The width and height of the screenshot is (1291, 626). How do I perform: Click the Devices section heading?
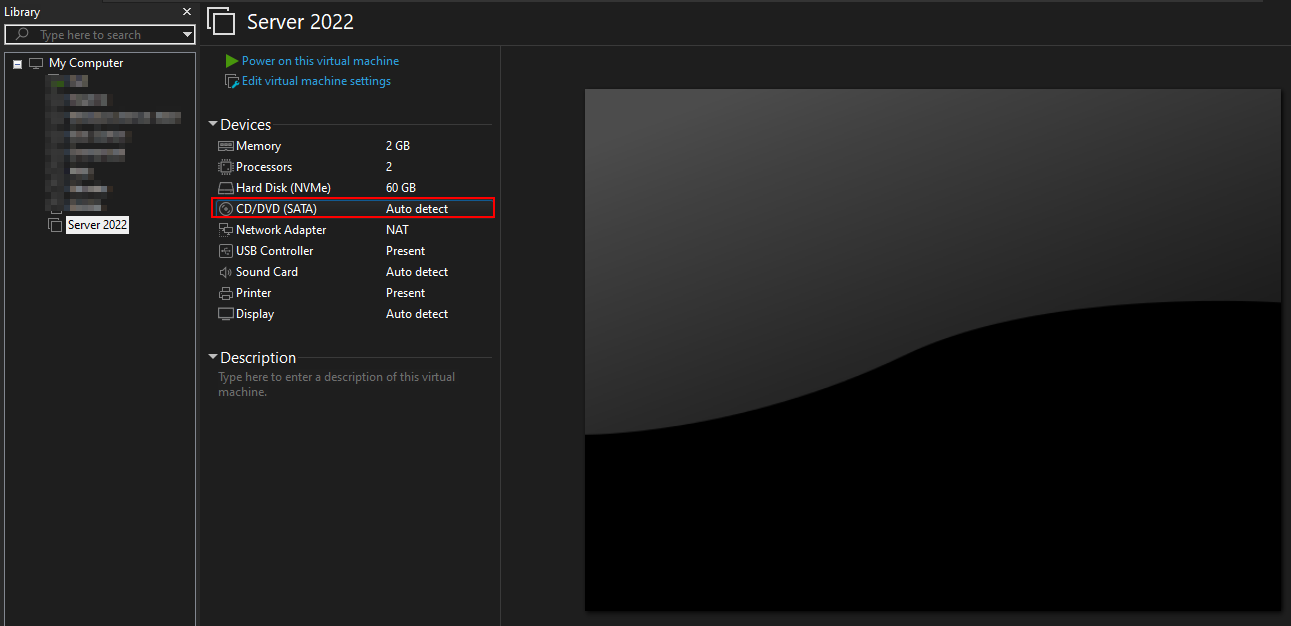pos(246,125)
